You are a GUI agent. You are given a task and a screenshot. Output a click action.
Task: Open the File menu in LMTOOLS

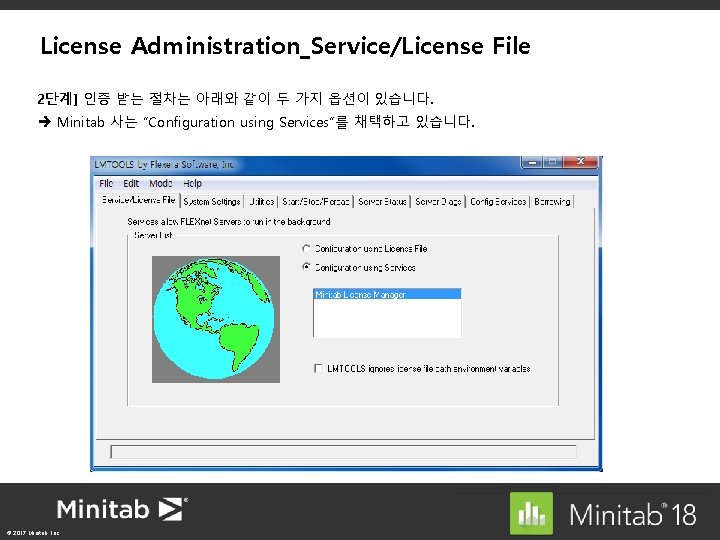106,183
